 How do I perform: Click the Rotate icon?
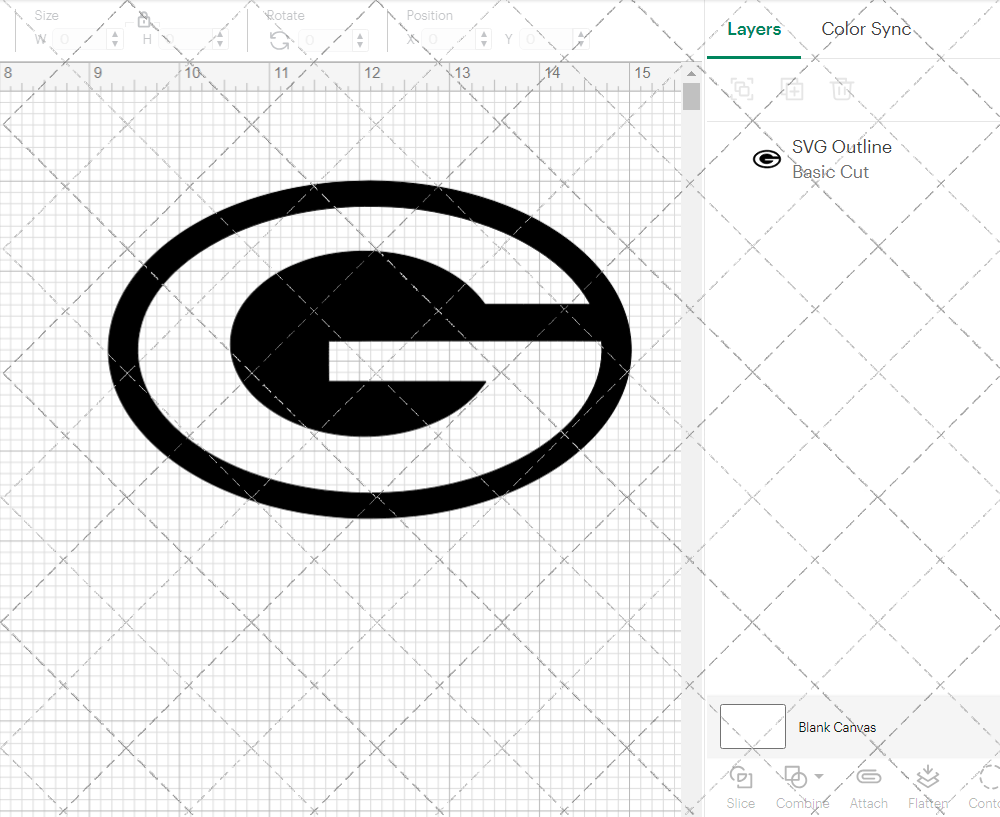[x=279, y=40]
